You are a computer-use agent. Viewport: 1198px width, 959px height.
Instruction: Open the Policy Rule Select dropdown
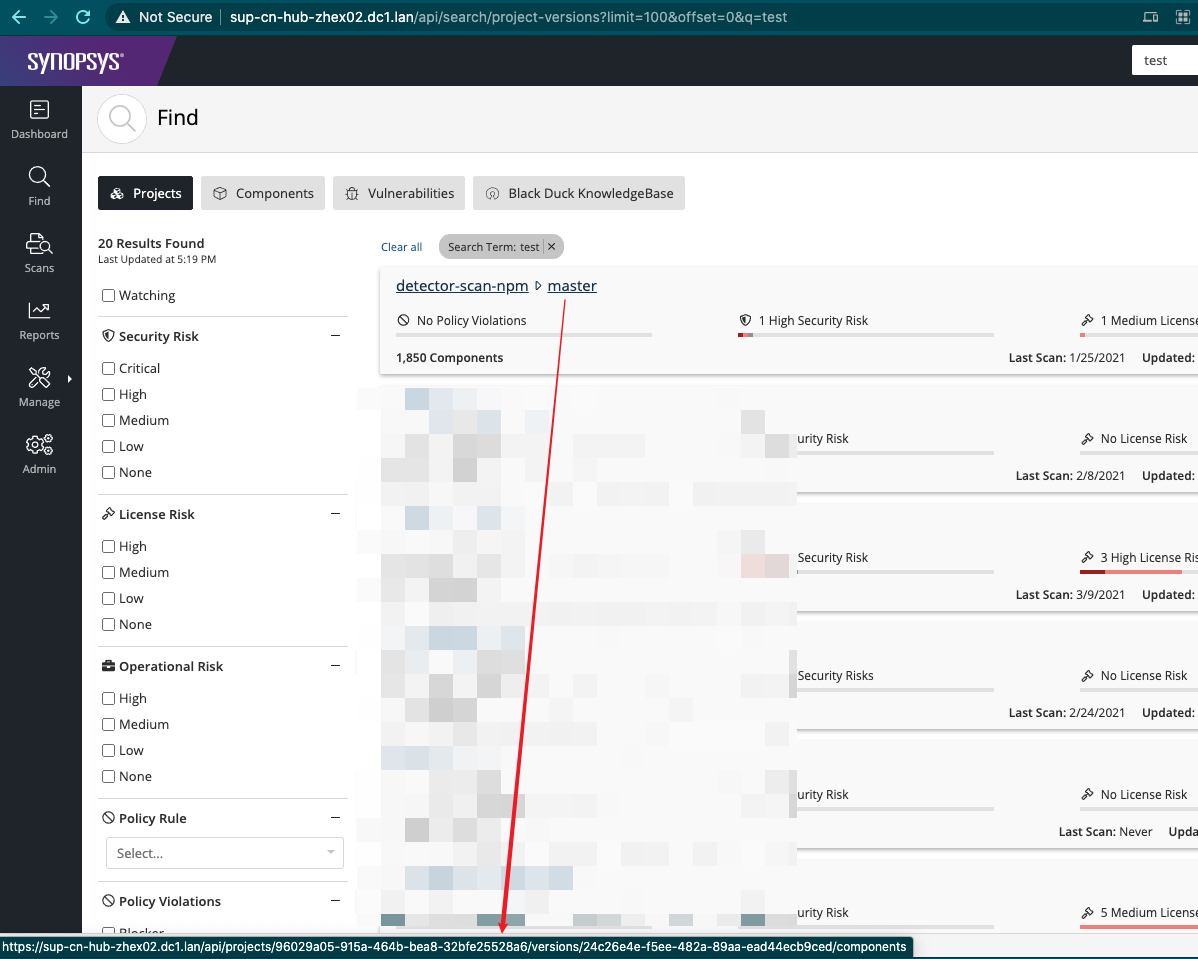[225, 853]
